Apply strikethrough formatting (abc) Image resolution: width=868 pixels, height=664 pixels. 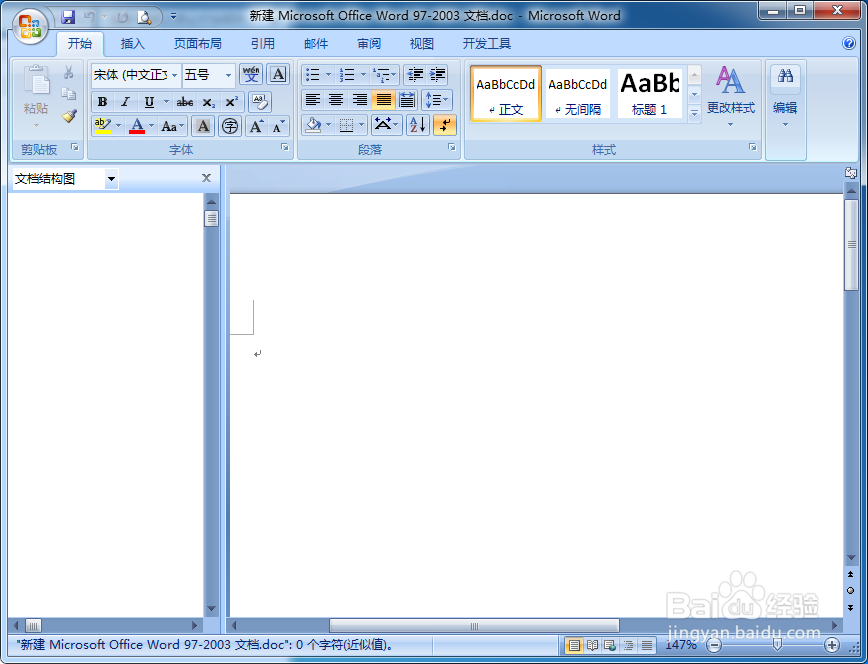[184, 102]
